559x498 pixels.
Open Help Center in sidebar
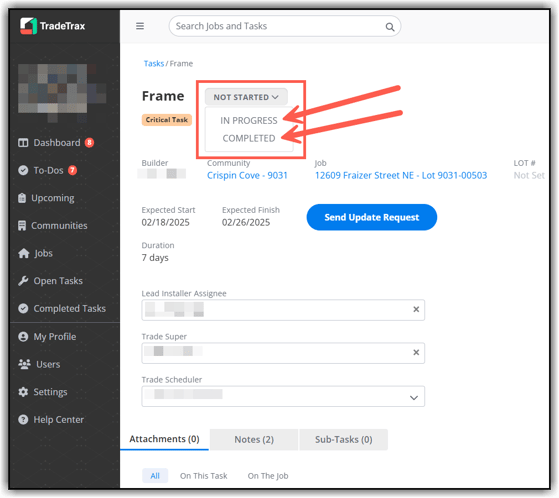[59, 420]
